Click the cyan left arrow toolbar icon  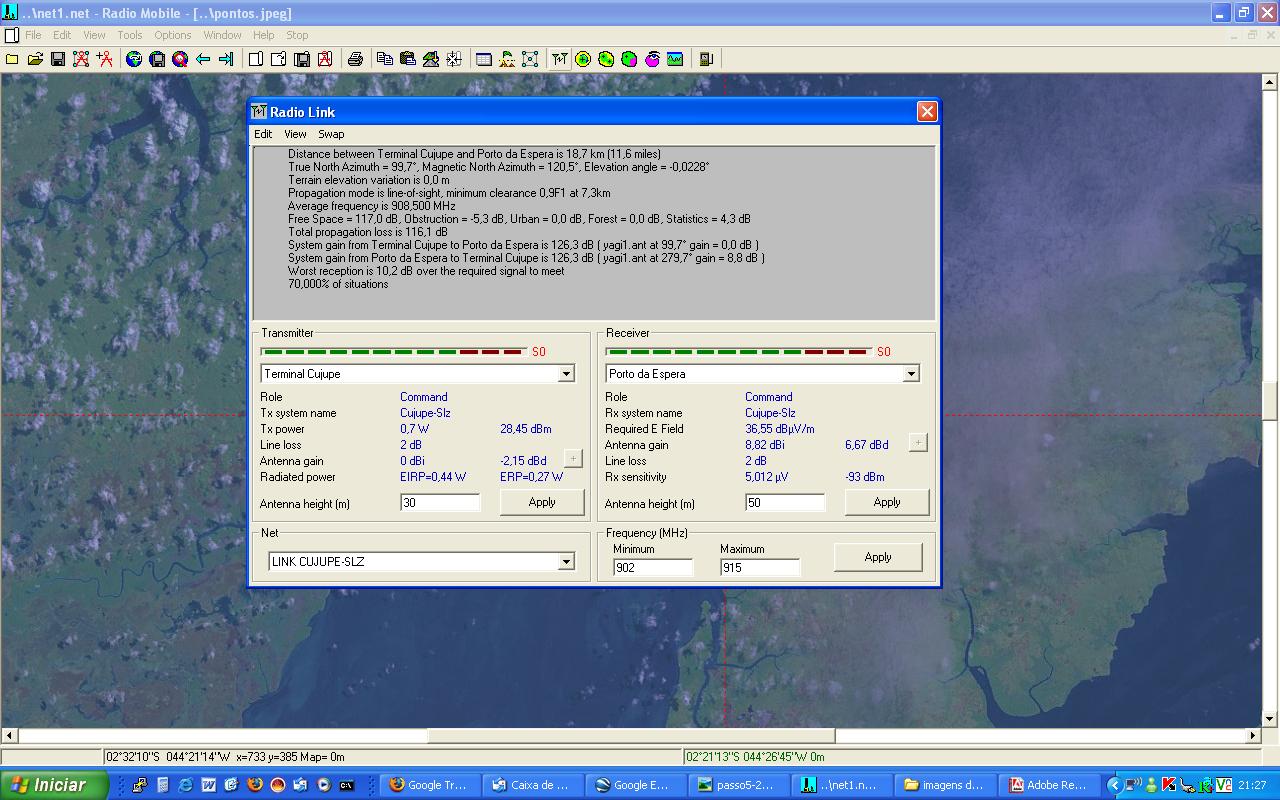tap(203, 59)
